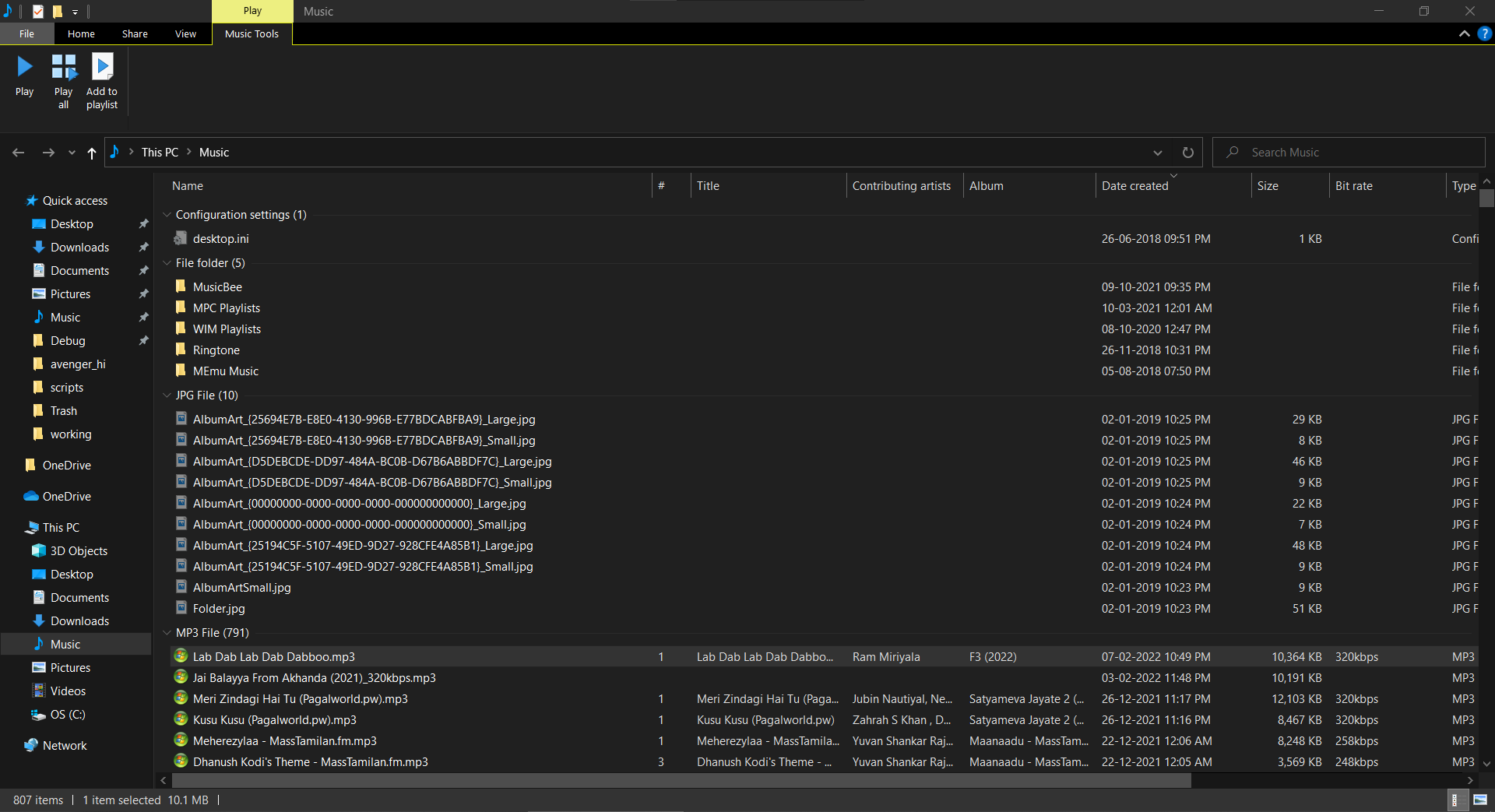This screenshot has width=1495, height=812.
Task: Click the Search Music input field
Action: (1349, 152)
